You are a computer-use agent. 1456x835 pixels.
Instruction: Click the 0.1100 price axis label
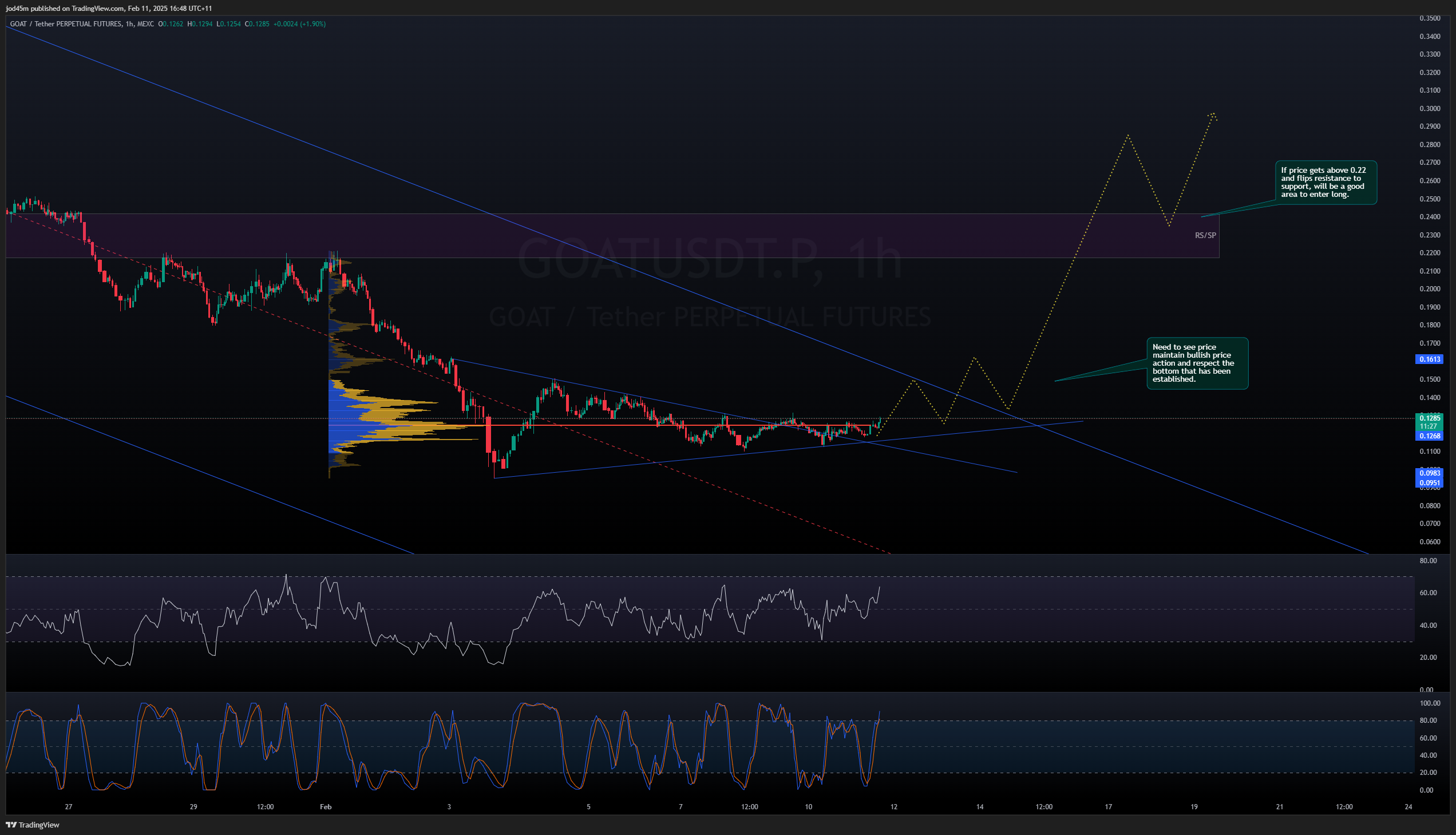click(1430, 452)
